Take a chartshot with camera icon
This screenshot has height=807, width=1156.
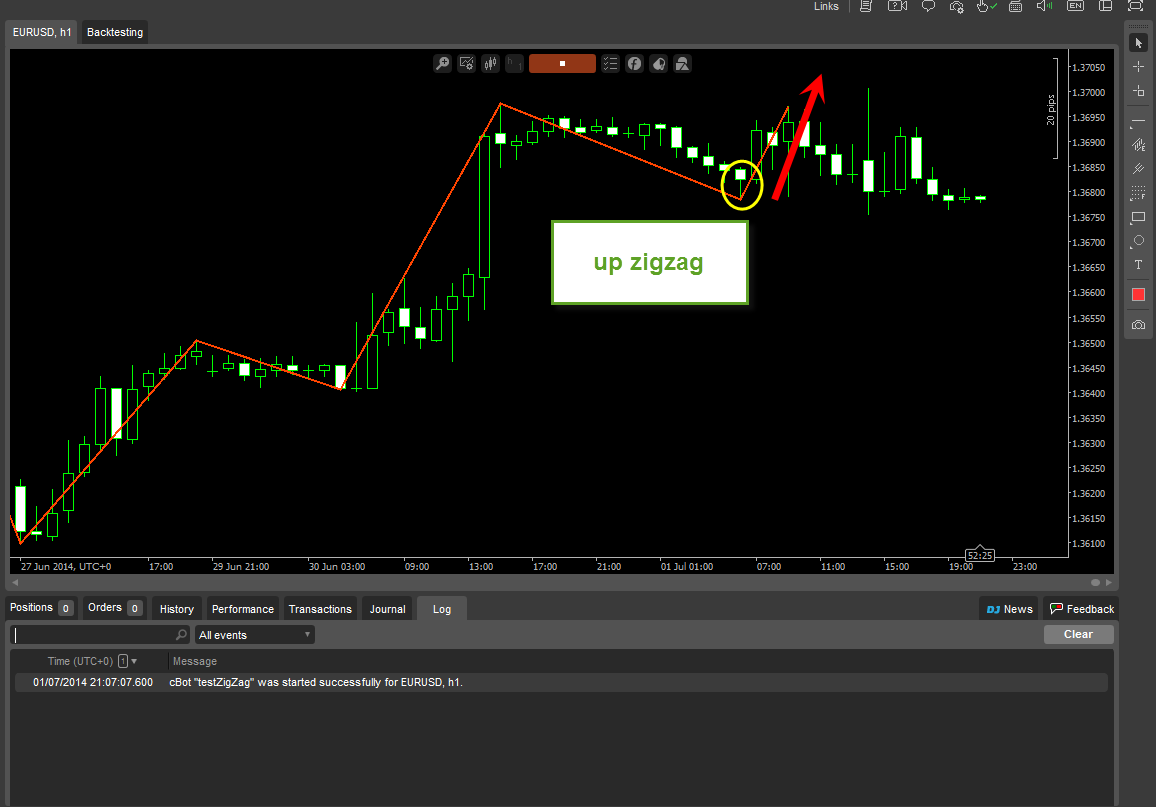[x=1138, y=325]
